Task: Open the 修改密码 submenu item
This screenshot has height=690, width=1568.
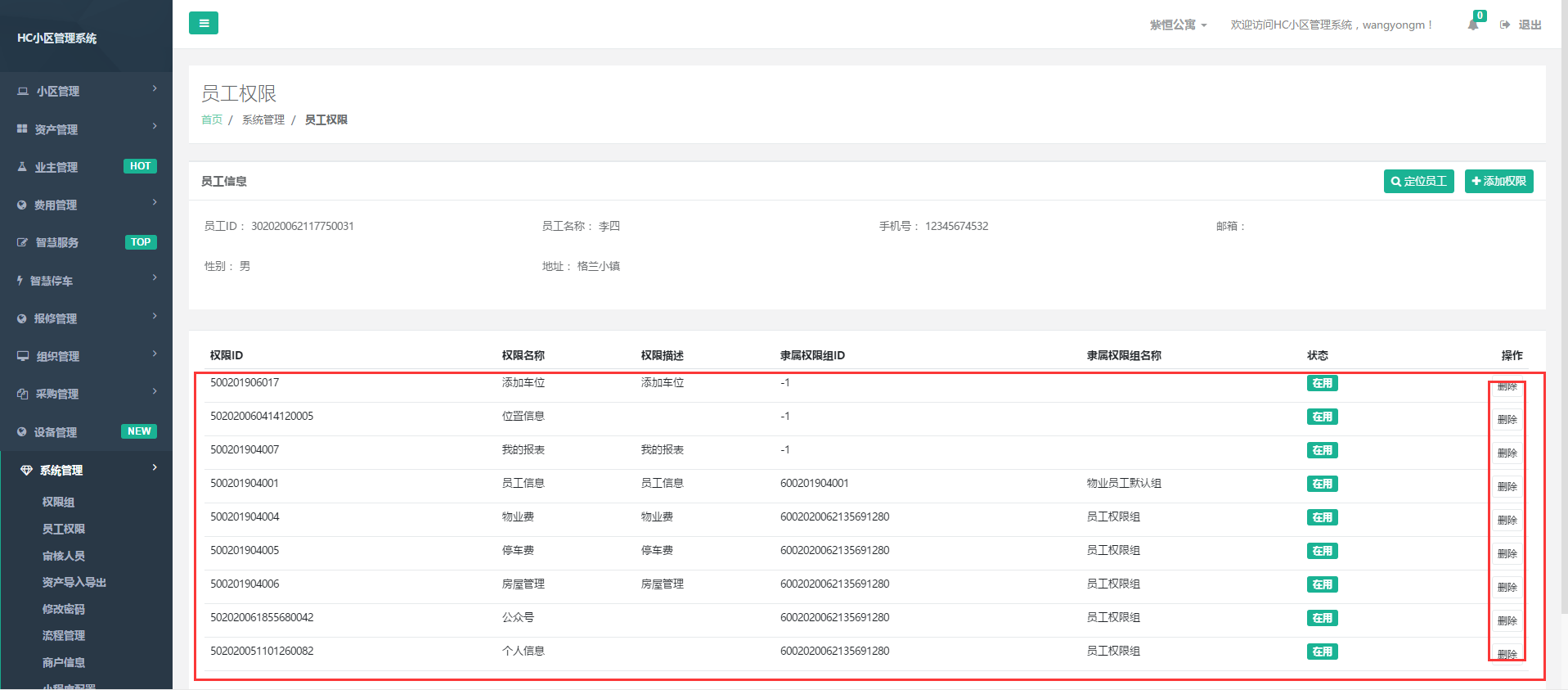Action: pos(64,609)
